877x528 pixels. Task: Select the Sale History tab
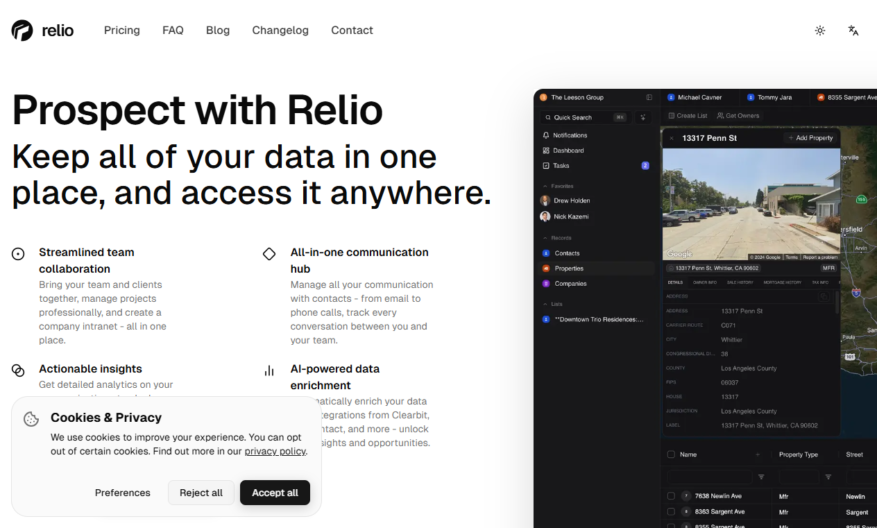[740, 282]
